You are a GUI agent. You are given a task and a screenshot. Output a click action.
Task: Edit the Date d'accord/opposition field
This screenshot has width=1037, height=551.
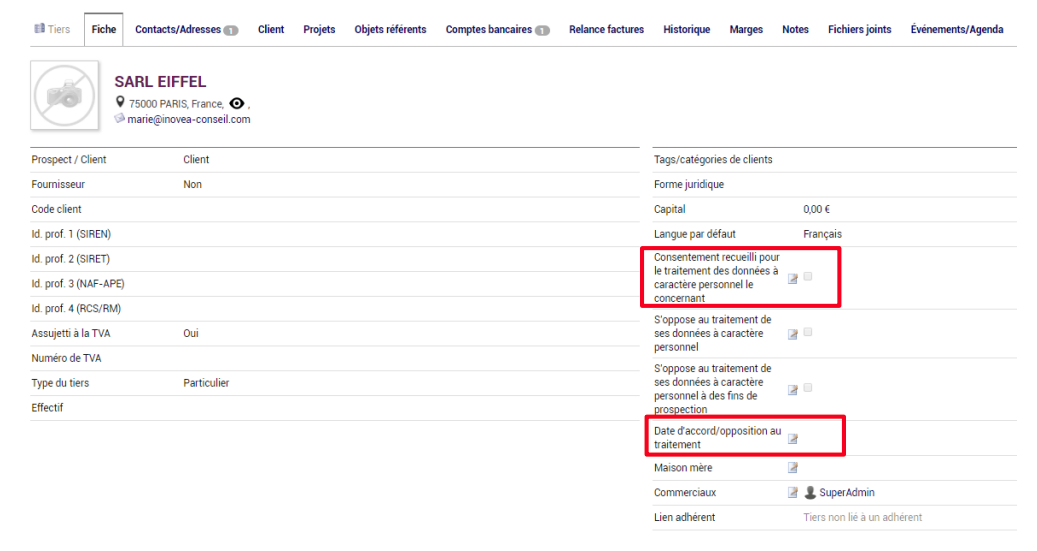click(x=792, y=439)
